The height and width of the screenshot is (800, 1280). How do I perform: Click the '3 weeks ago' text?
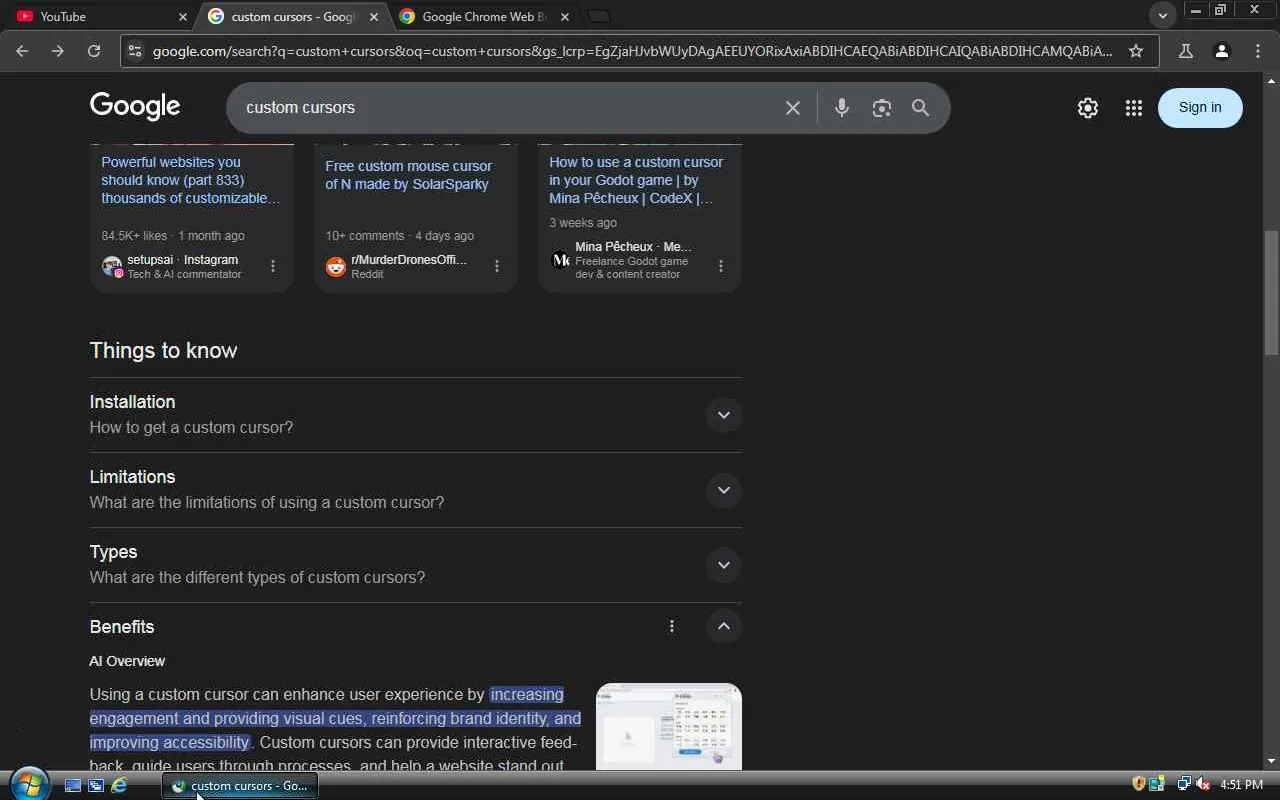[583, 223]
